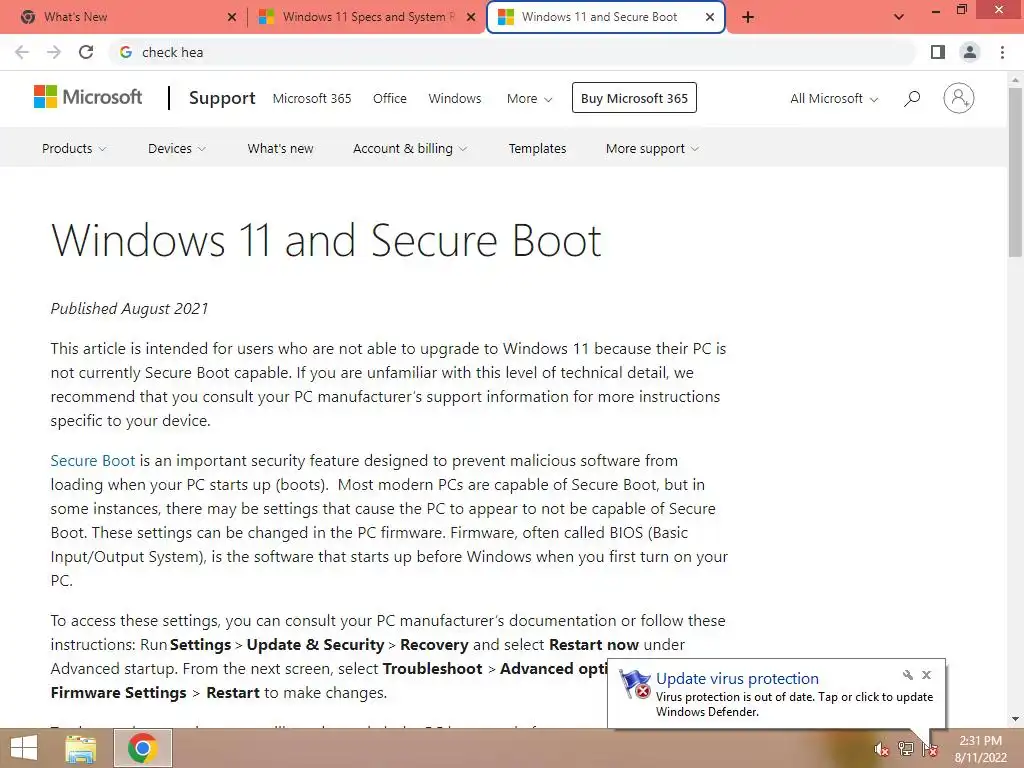The height and width of the screenshot is (768, 1024).
Task: Close the Windows 11 Specs tab
Action: point(471,17)
